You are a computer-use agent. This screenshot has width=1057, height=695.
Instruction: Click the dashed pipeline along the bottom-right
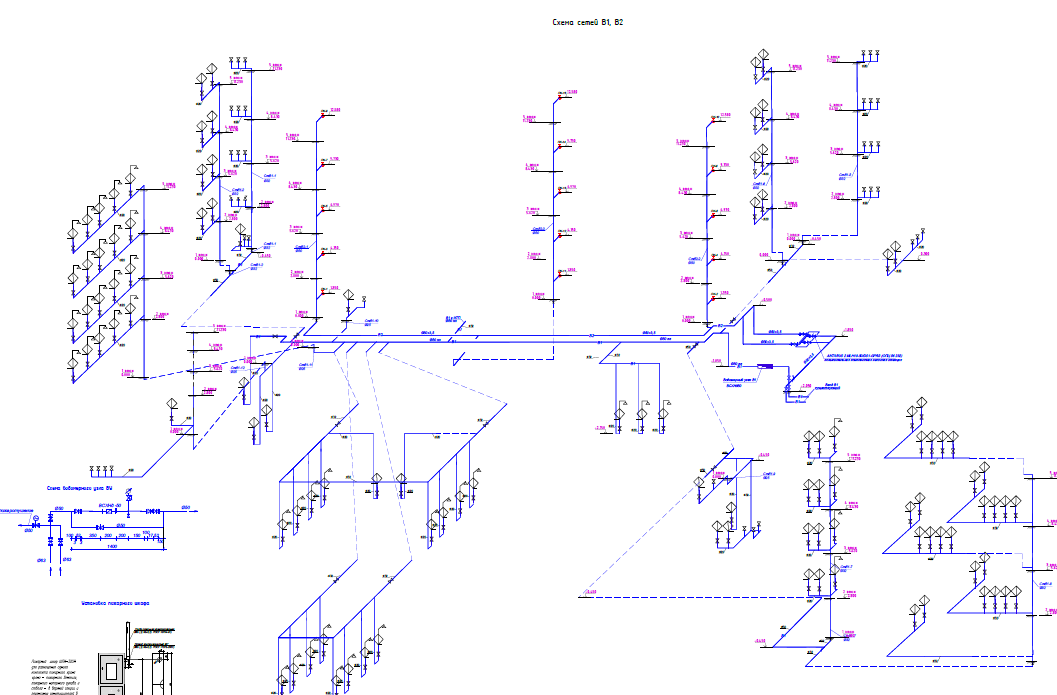click(x=900, y=664)
